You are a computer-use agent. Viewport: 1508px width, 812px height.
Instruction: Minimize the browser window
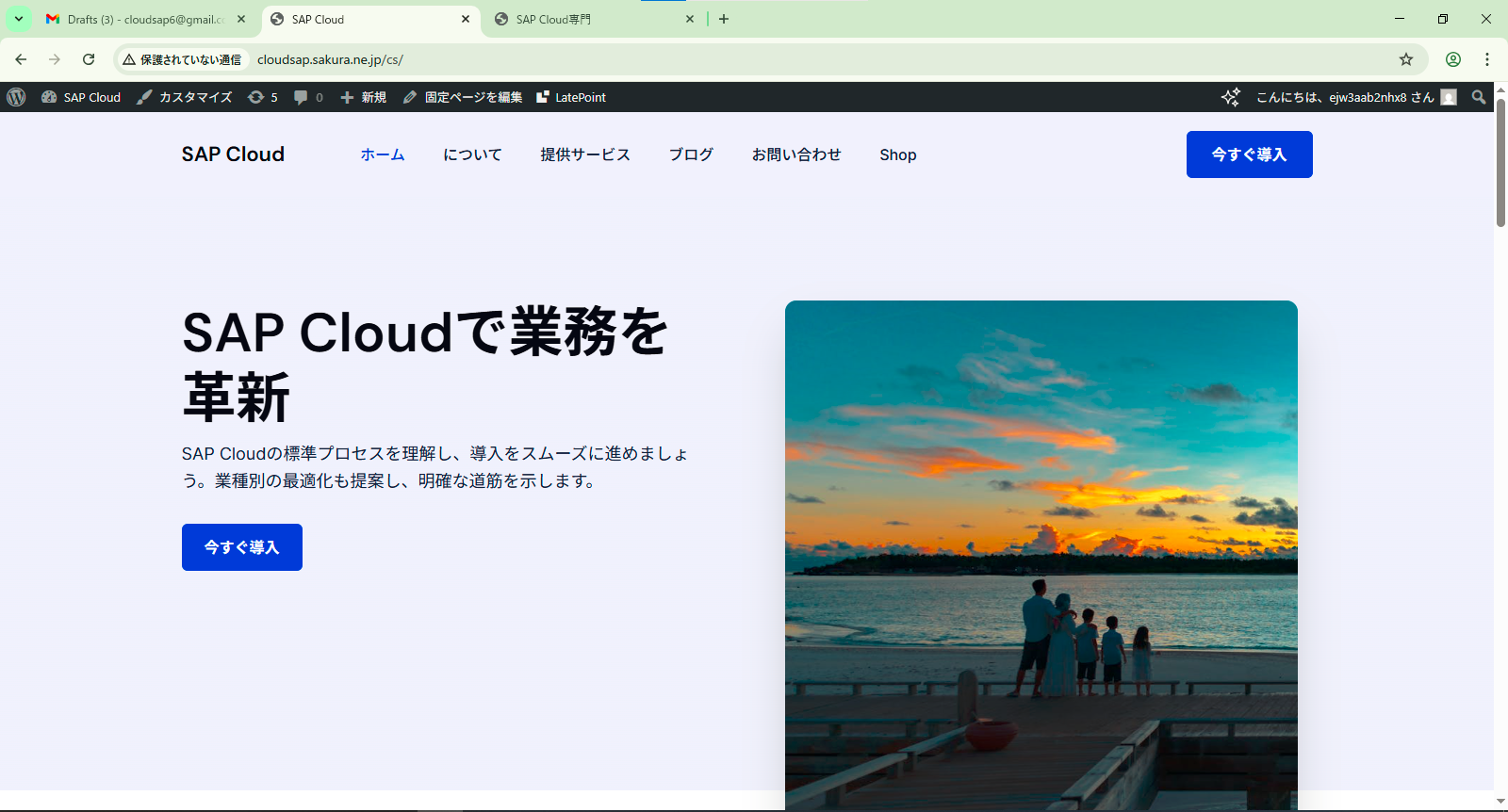point(1400,19)
